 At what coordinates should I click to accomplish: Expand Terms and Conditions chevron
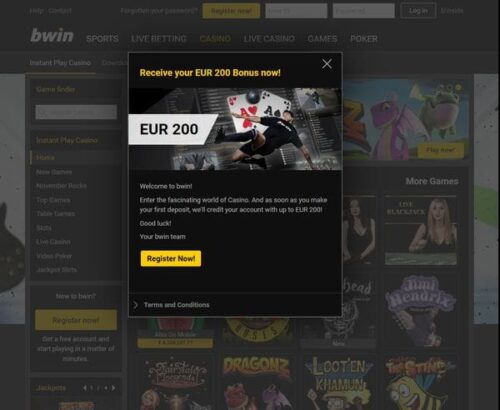pyautogui.click(x=135, y=305)
